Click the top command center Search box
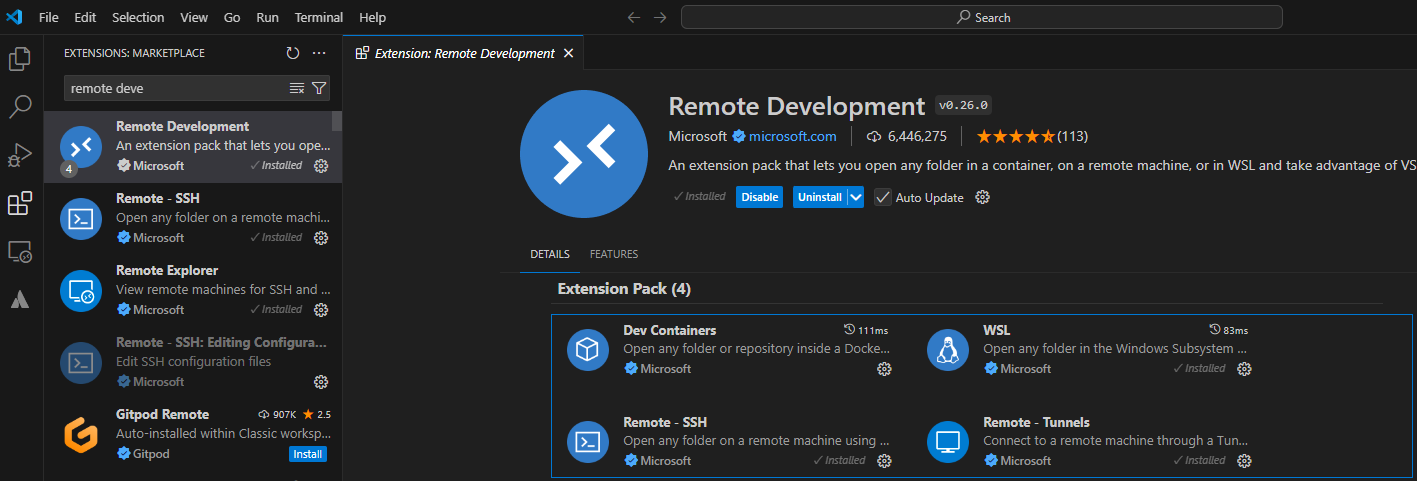 (x=982, y=17)
